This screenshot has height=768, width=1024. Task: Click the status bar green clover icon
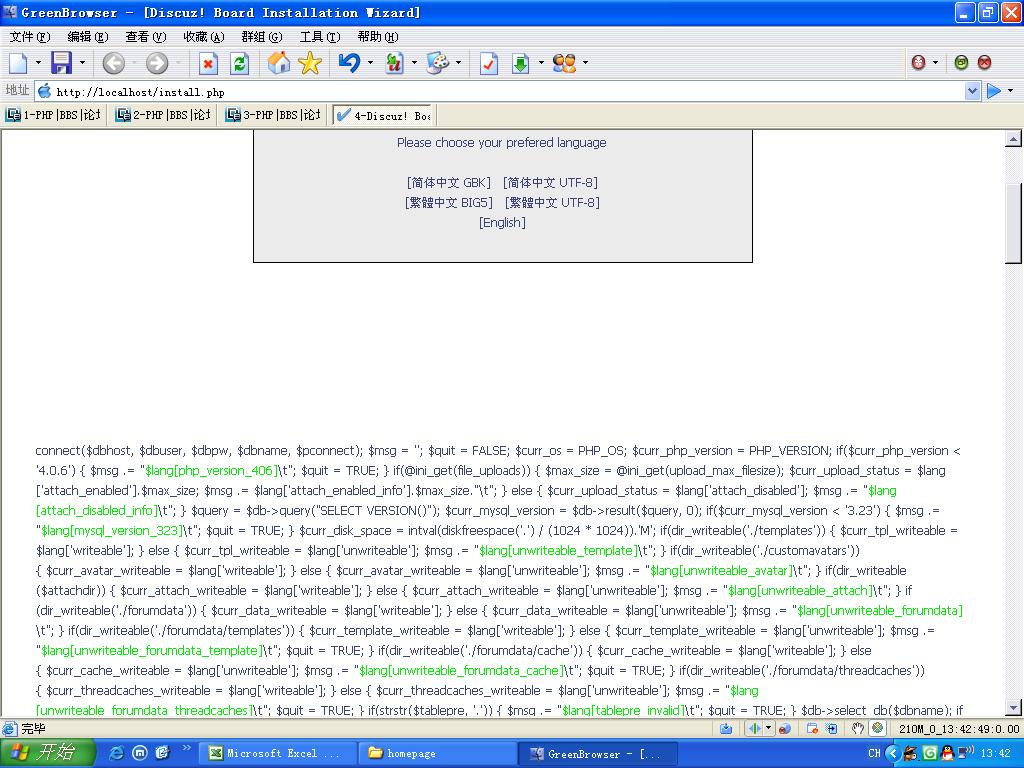pos(878,728)
